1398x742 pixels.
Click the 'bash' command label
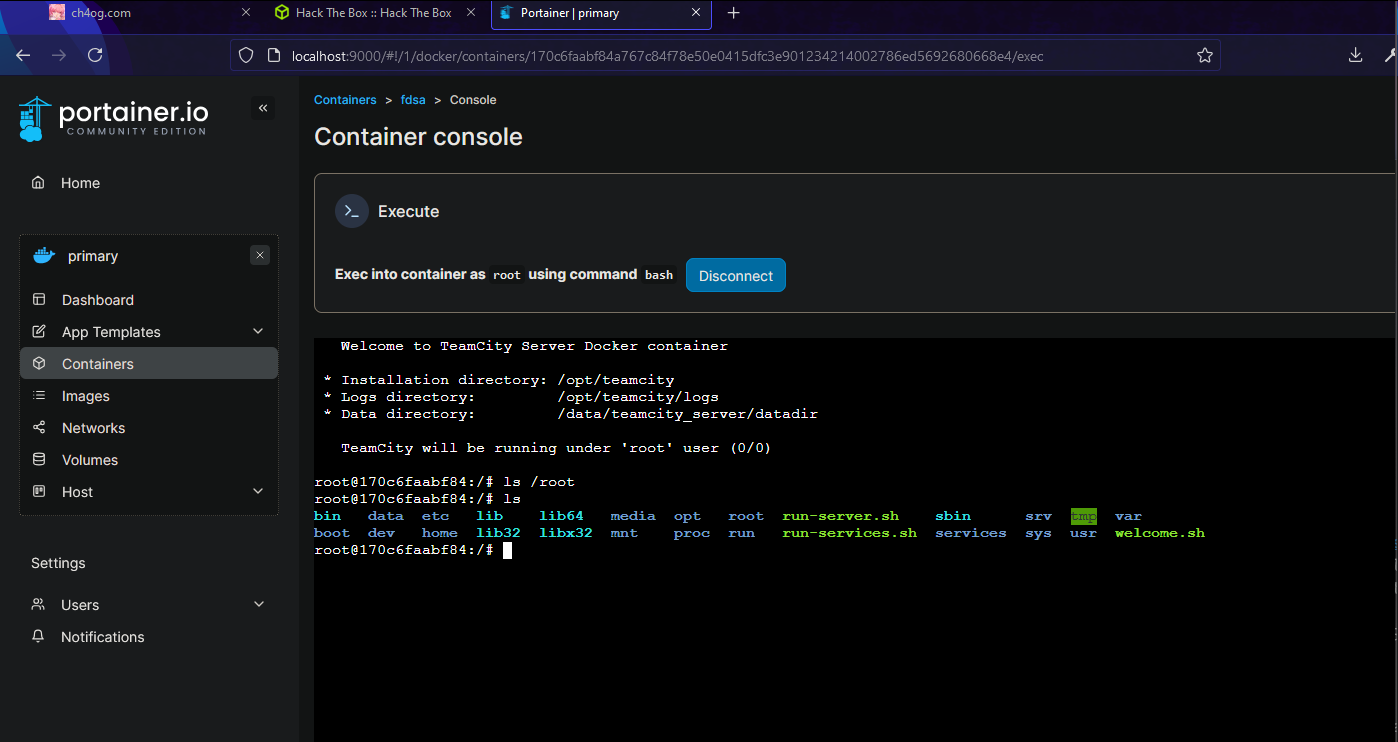[659, 275]
